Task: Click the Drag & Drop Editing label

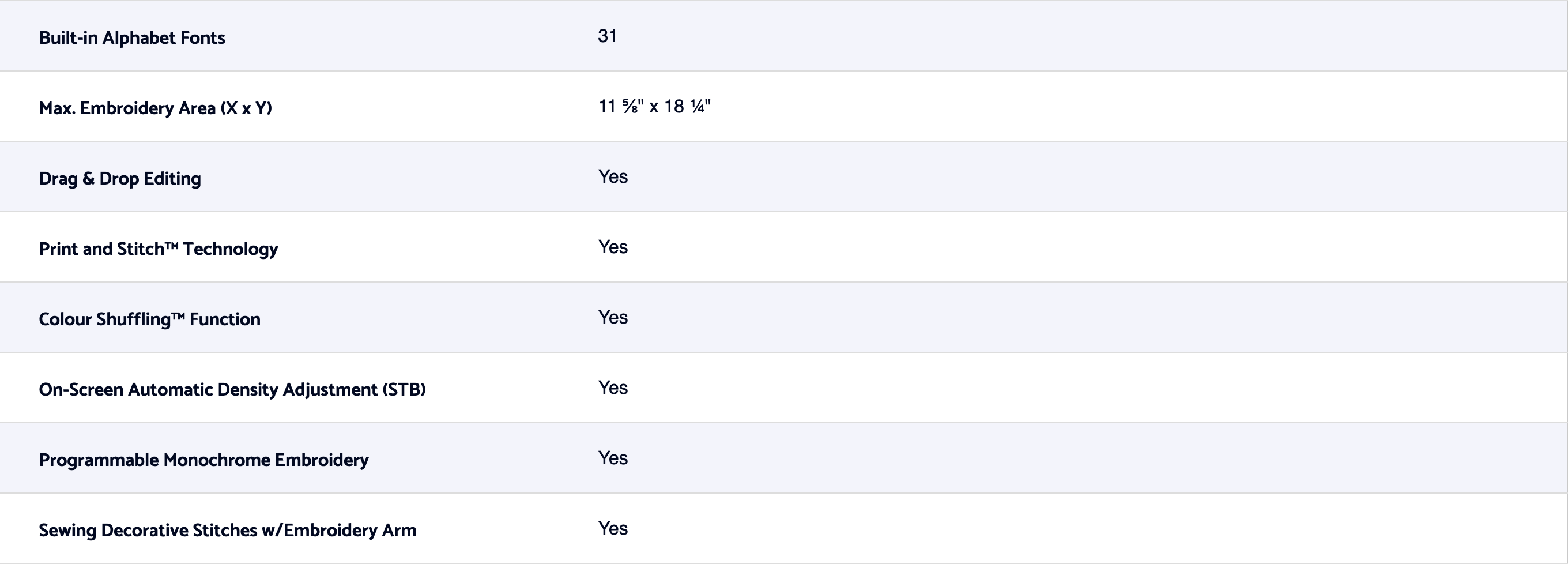Action: 120,178
